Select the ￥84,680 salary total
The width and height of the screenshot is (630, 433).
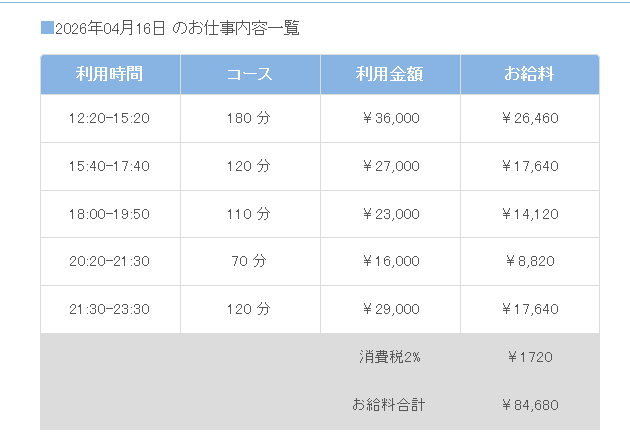(530, 405)
